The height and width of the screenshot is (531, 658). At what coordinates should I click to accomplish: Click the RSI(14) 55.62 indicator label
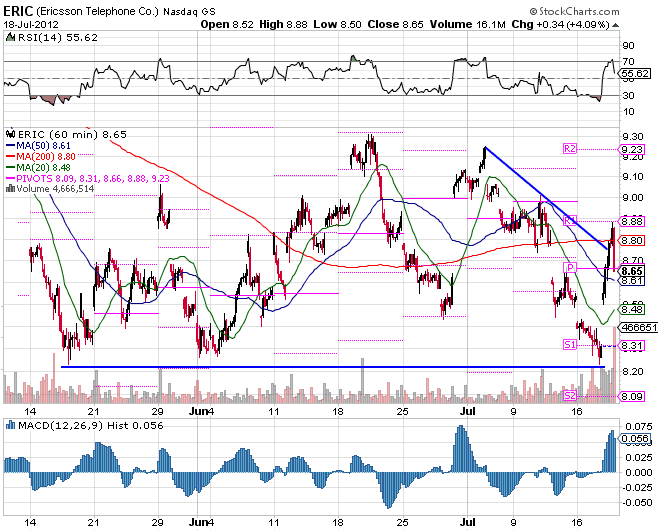(58, 38)
